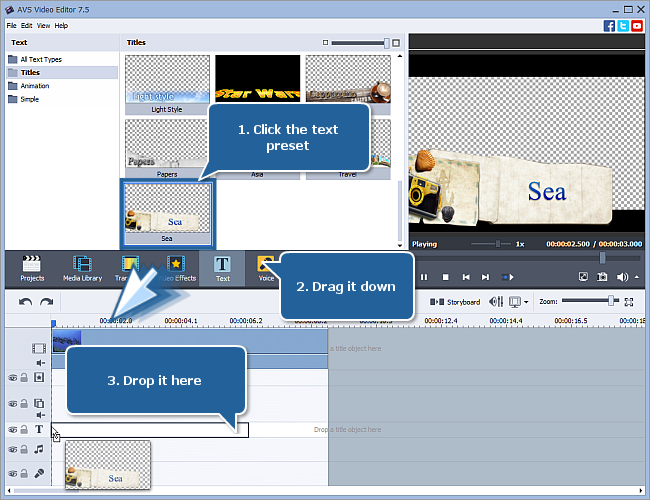Select the Light Style title preset

[167, 85]
